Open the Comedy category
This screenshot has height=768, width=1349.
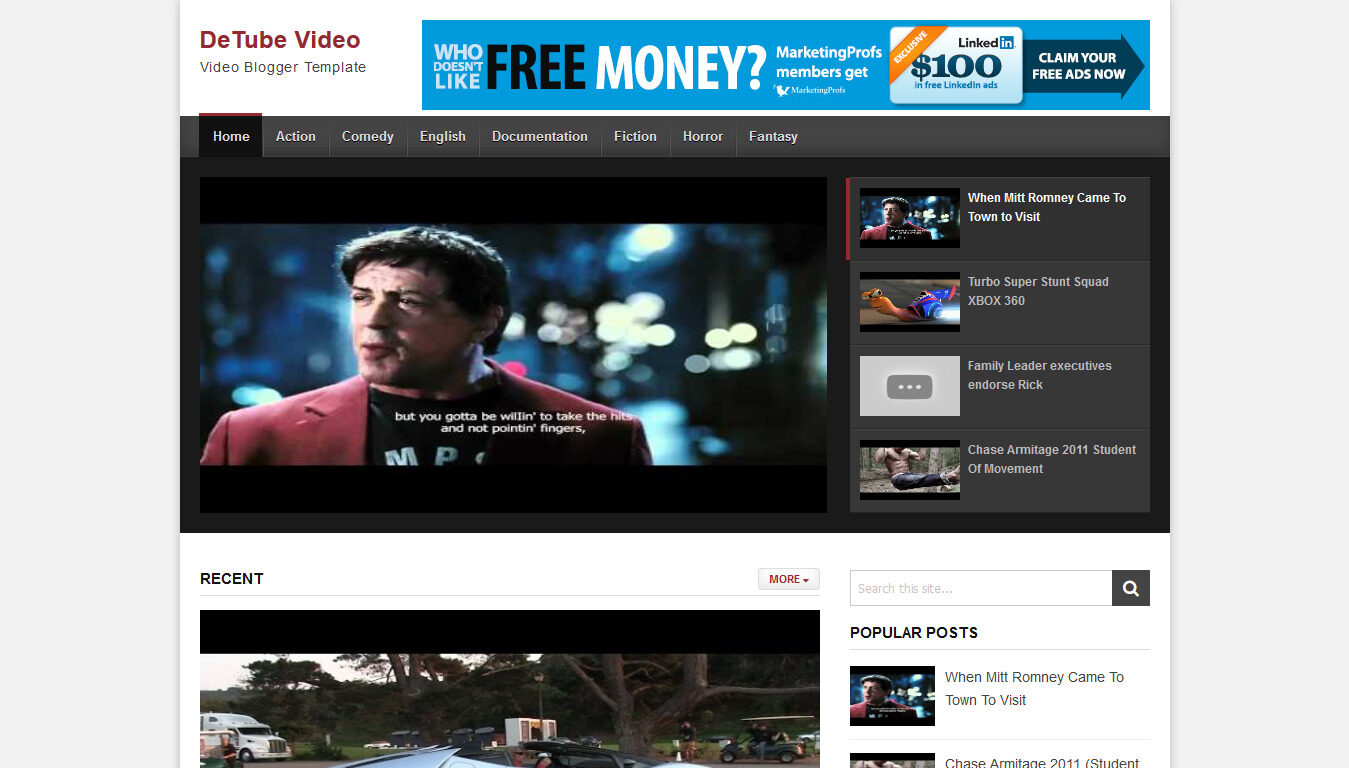pos(368,136)
